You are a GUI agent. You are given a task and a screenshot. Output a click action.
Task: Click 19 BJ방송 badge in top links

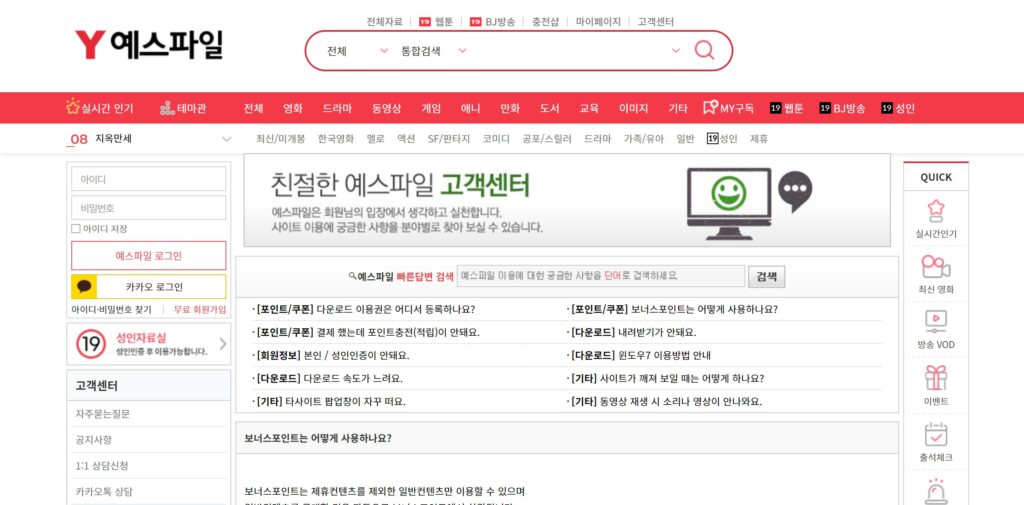(x=492, y=22)
